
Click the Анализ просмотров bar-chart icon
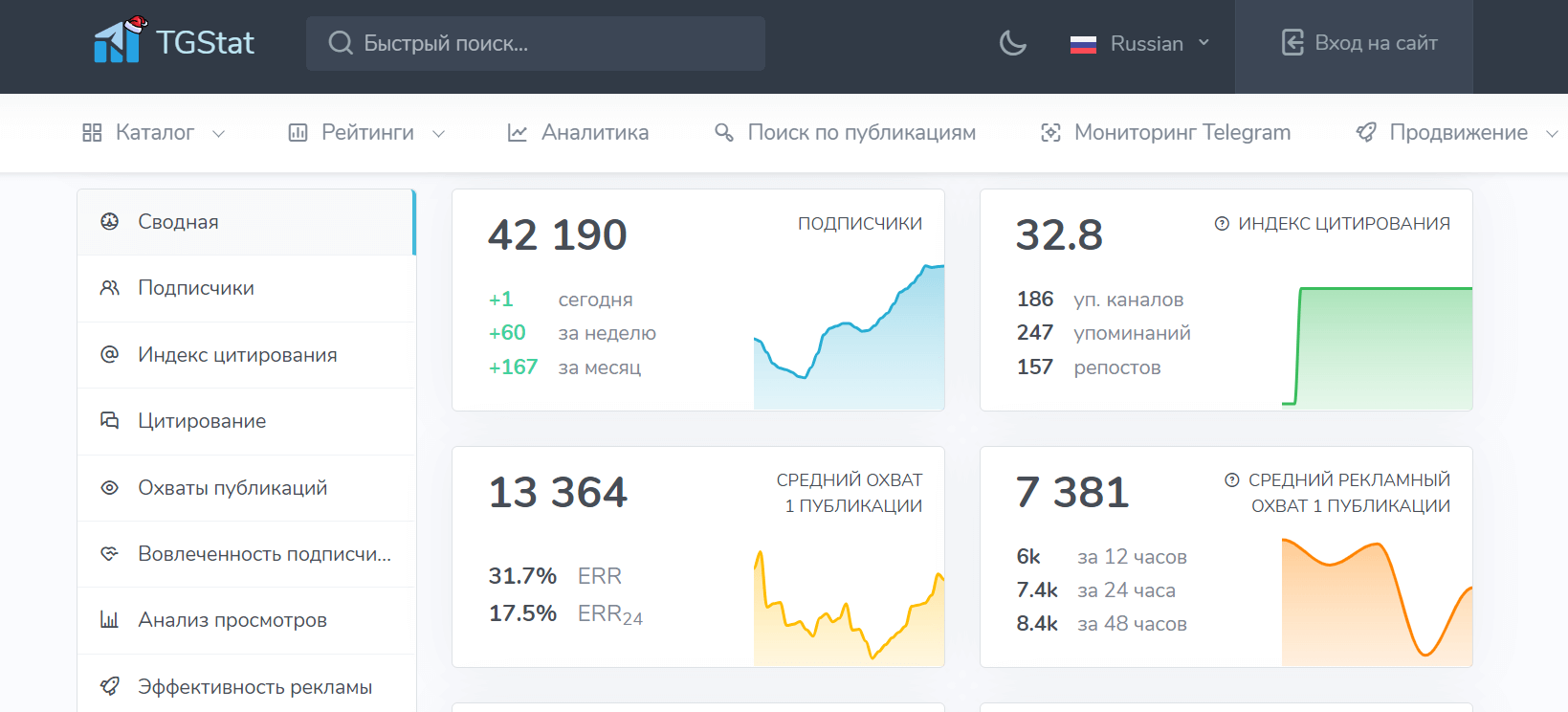point(110,620)
